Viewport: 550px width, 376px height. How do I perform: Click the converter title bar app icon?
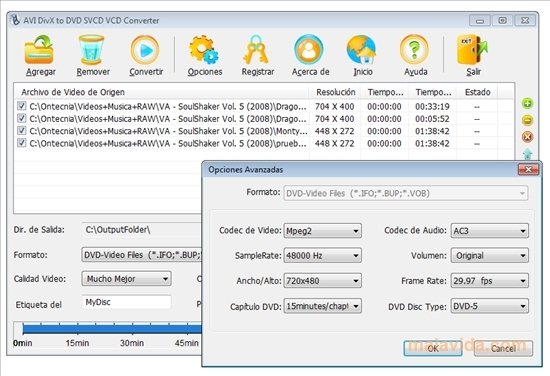pyautogui.click(x=15, y=20)
